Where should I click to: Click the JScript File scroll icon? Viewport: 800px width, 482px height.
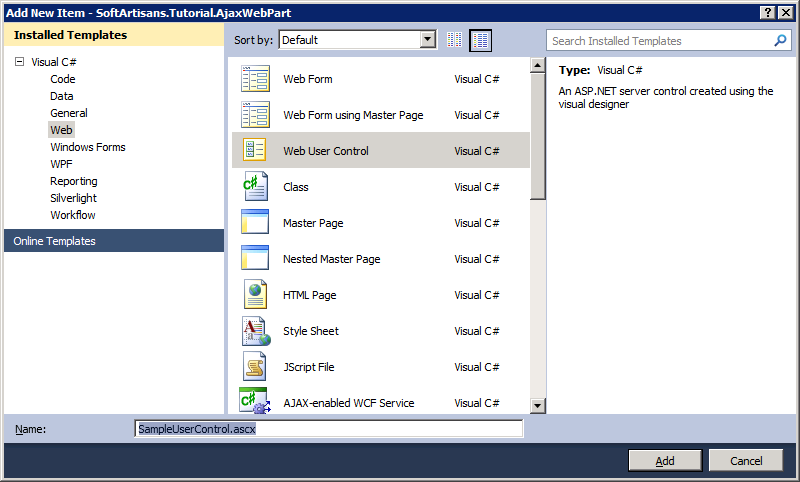[255, 367]
